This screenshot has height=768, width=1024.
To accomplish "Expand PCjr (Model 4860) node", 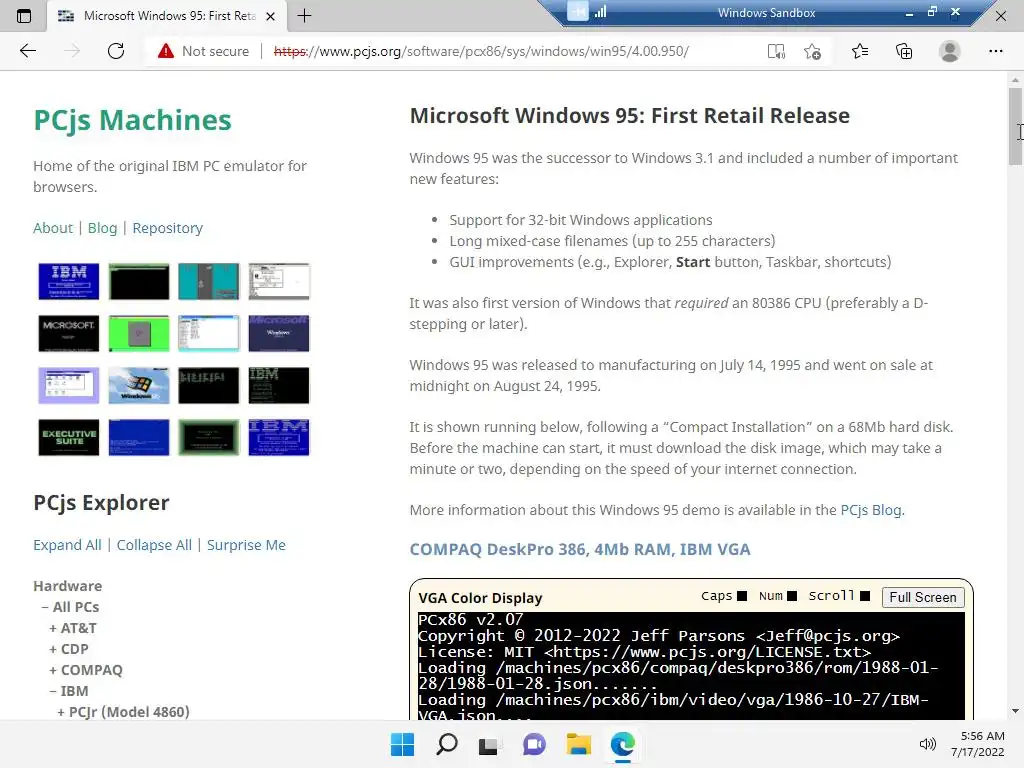I will click(123, 712).
